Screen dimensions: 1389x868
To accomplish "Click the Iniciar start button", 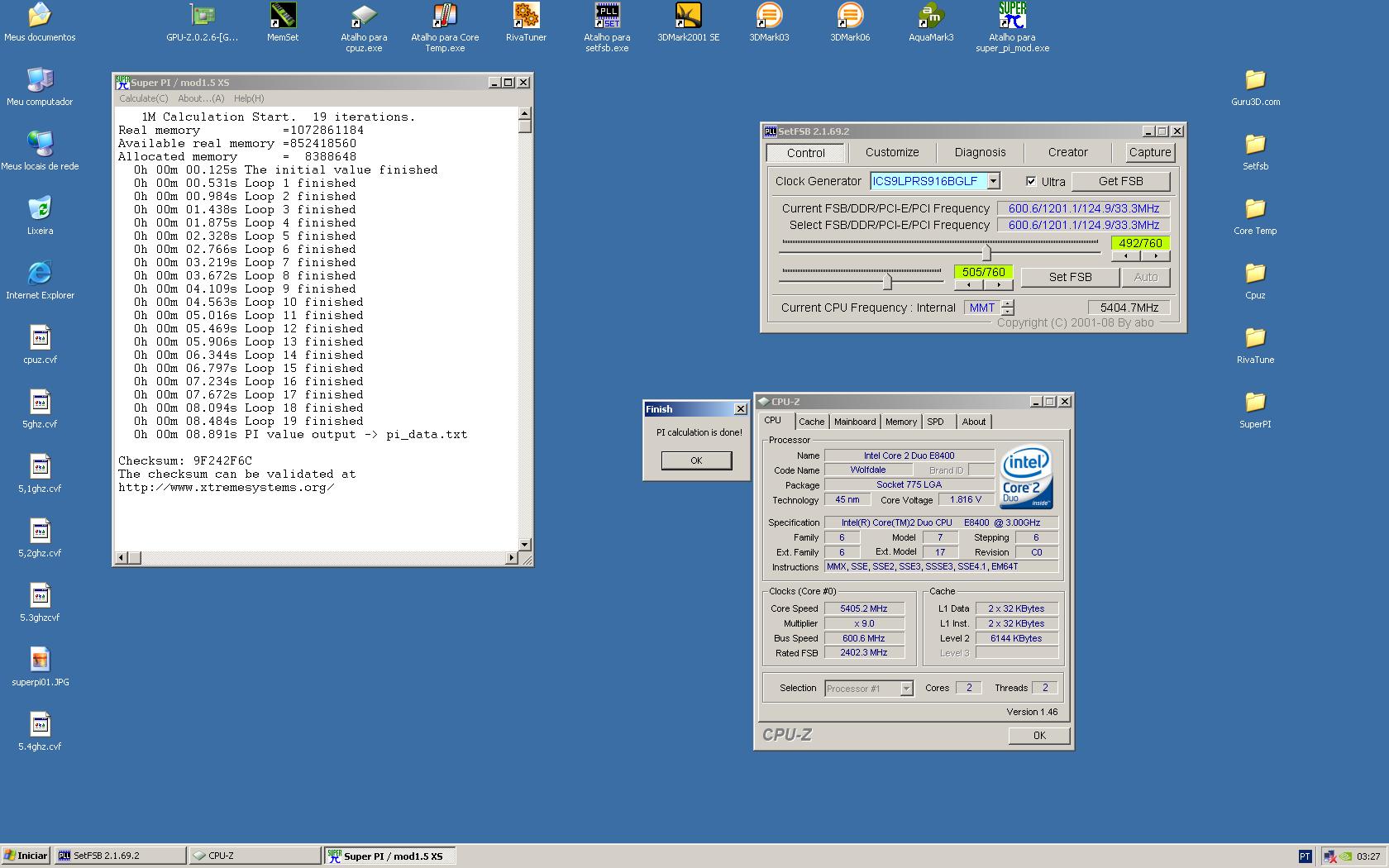I will coord(26,856).
